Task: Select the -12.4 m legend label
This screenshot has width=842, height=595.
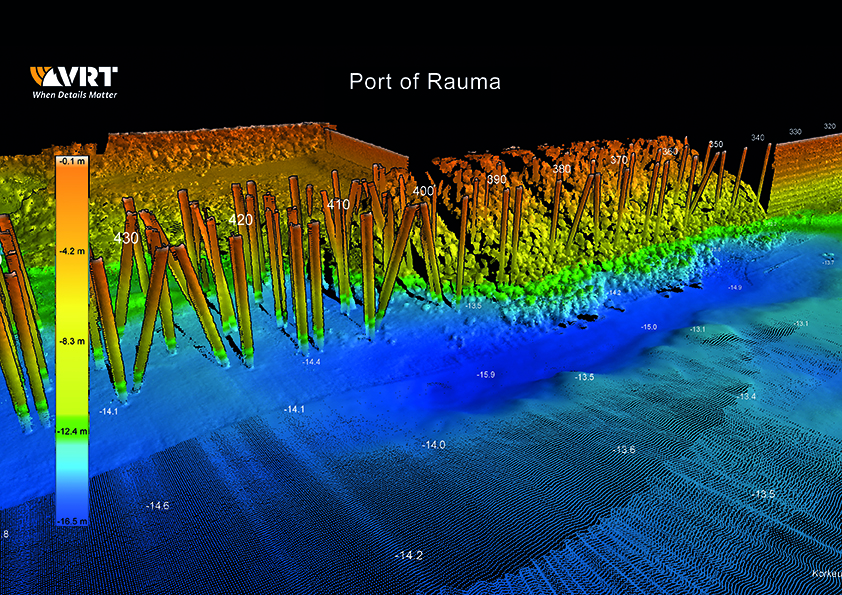Action: point(71,431)
